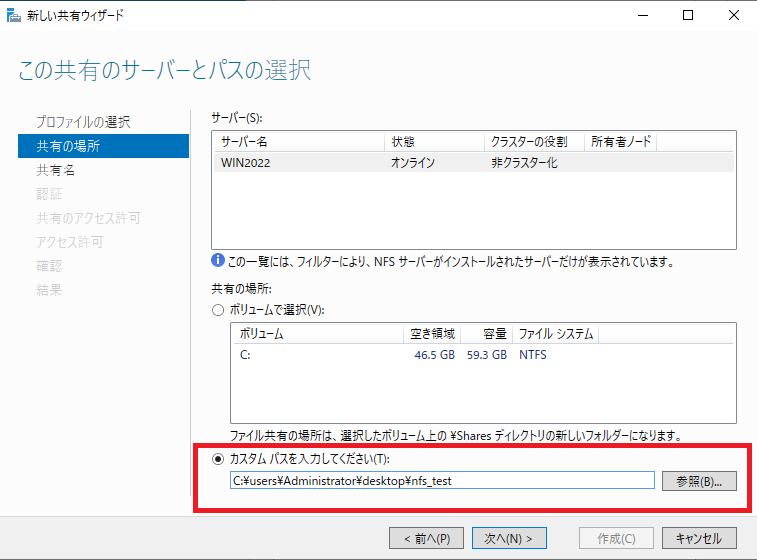The height and width of the screenshot is (560, 757).
Task: Click the < 前へ(P) button
Action: click(426, 538)
